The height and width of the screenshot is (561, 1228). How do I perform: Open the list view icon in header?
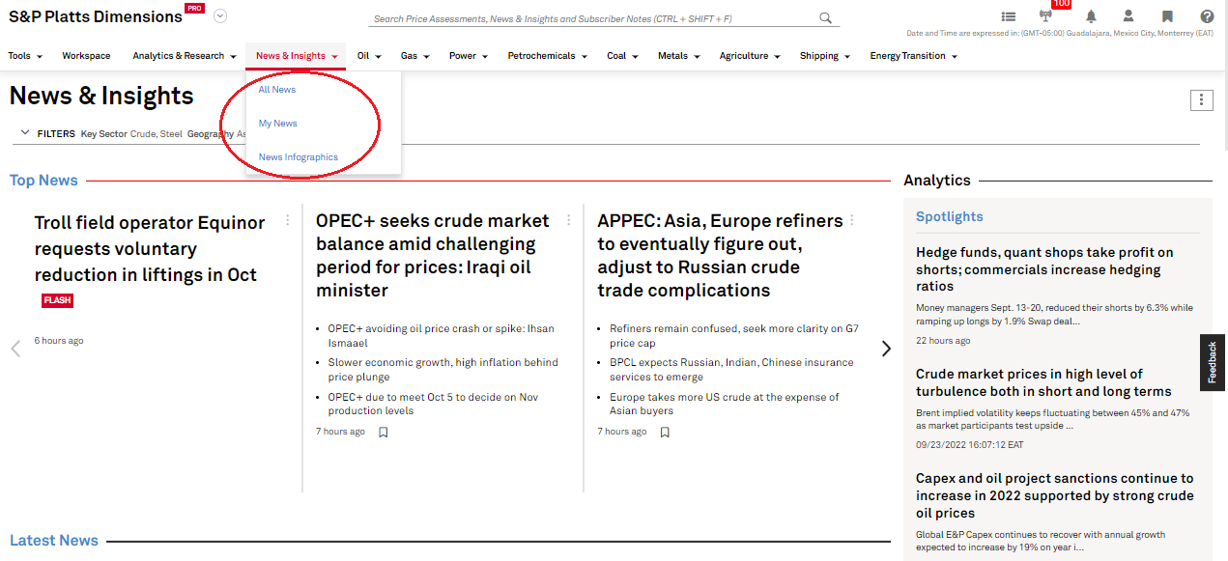tap(1008, 17)
